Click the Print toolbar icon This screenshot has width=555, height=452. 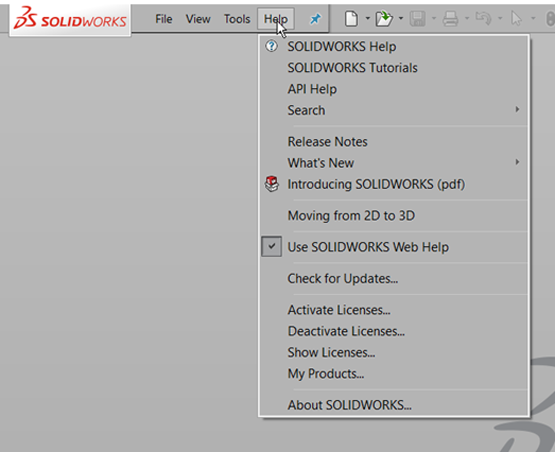click(451, 18)
